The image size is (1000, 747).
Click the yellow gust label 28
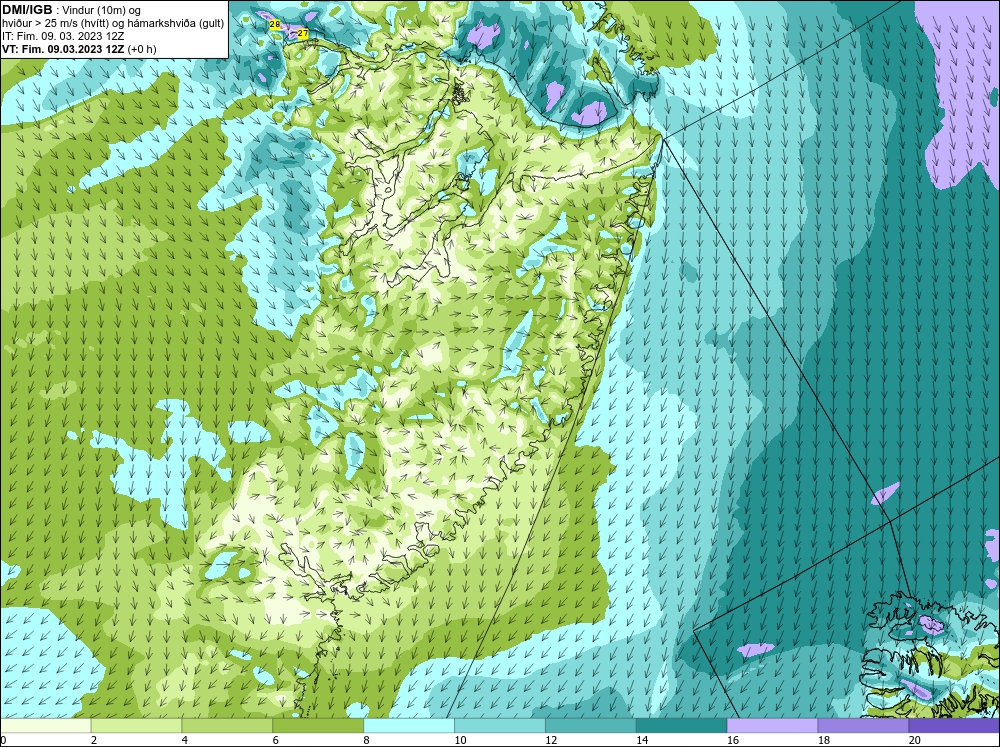pyautogui.click(x=275, y=24)
